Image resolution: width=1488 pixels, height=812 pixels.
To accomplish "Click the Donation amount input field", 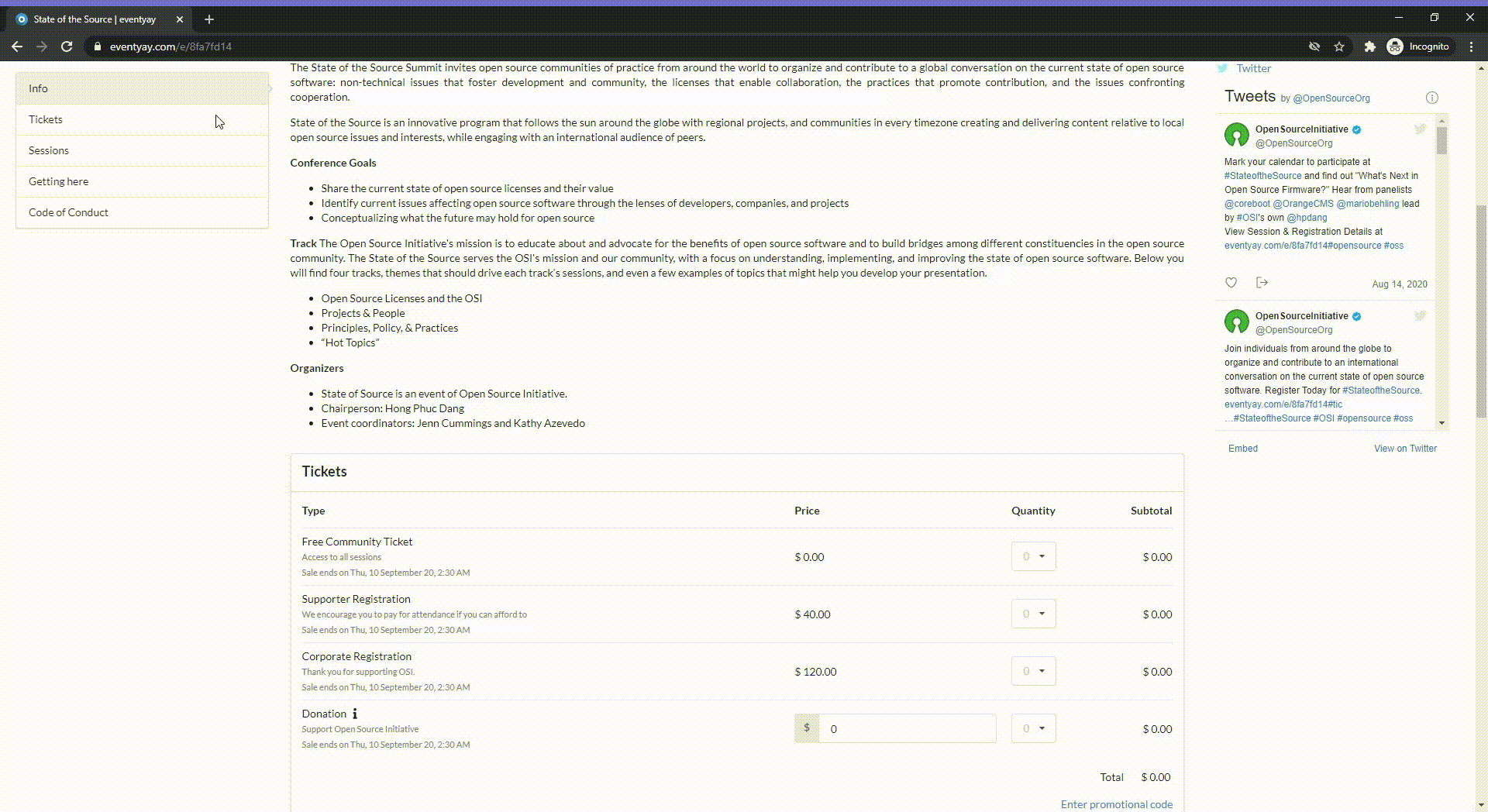I will 907,728.
